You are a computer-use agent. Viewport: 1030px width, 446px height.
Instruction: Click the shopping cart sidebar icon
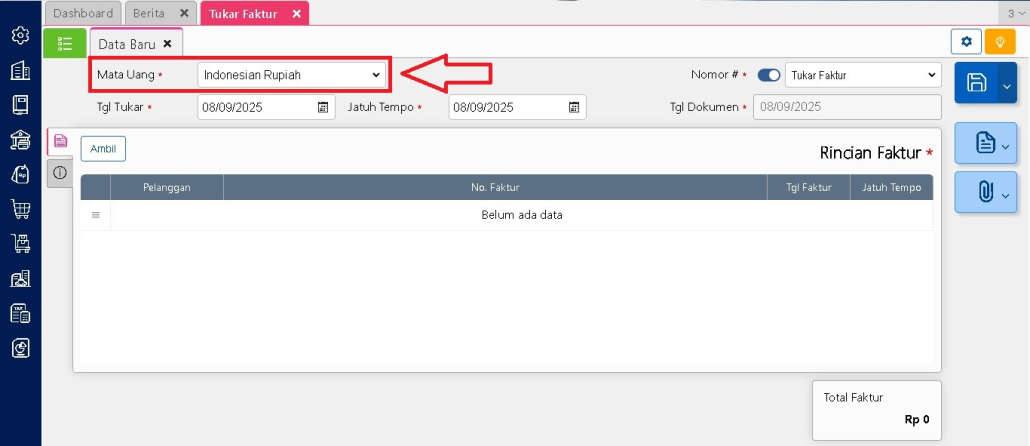click(20, 209)
